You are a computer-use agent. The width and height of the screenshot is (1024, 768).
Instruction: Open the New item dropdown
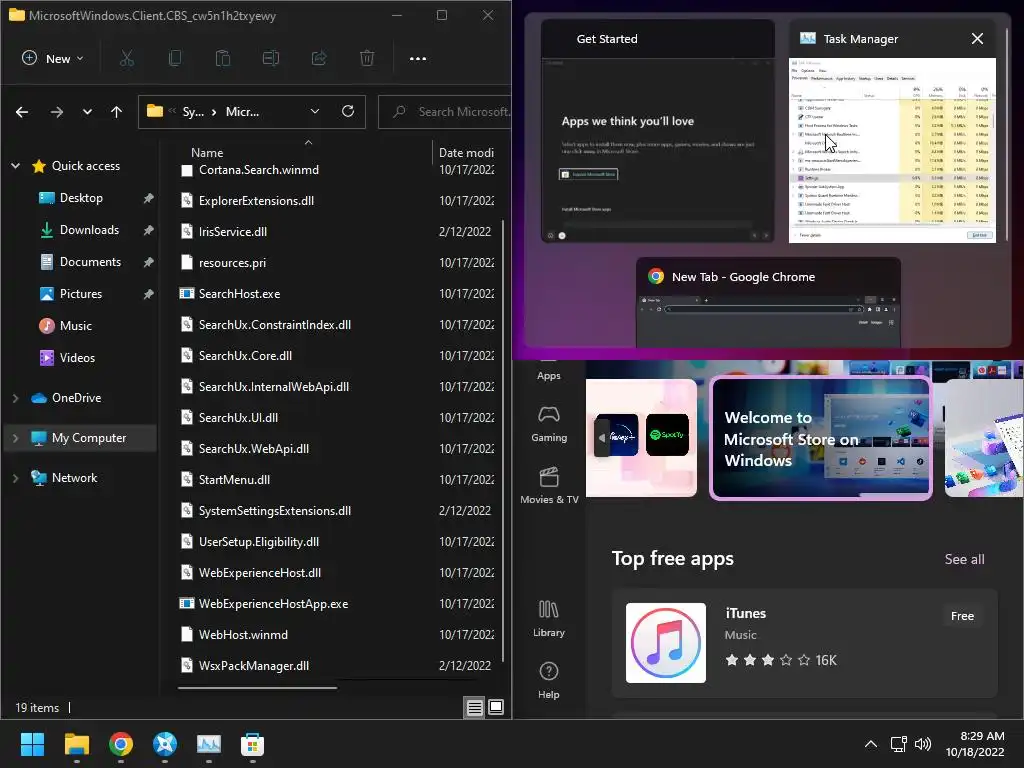click(x=53, y=58)
